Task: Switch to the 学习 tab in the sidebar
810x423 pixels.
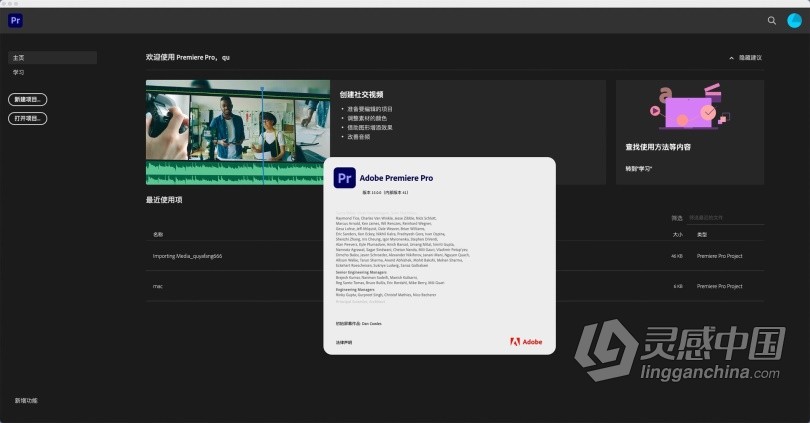Action: (19, 72)
